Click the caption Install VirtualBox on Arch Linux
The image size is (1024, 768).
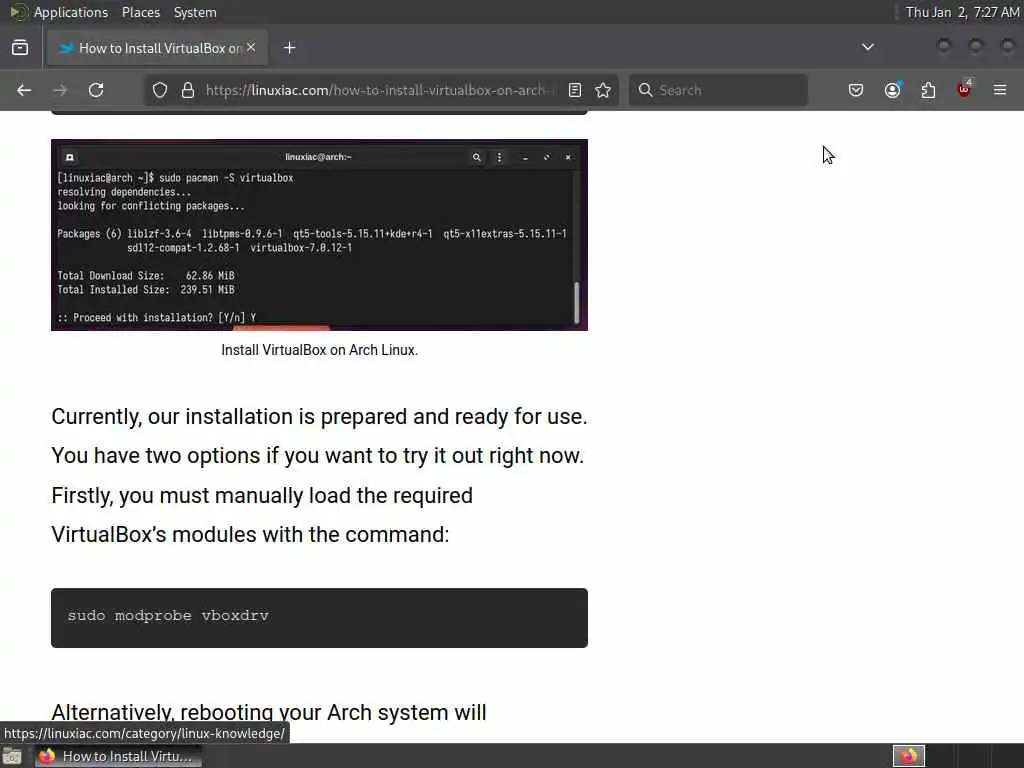pos(319,350)
